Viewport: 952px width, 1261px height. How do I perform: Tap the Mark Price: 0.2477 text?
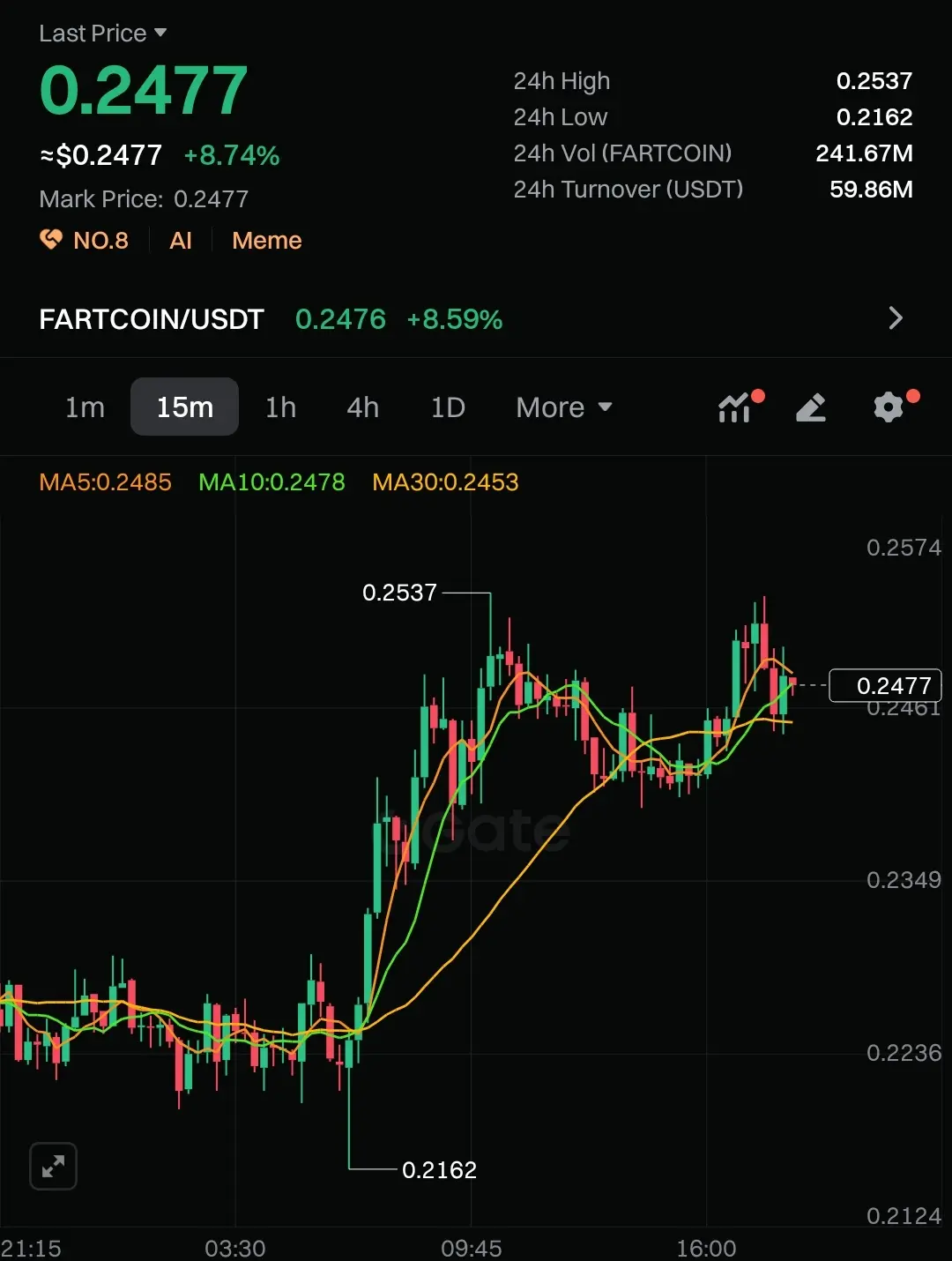(x=144, y=199)
